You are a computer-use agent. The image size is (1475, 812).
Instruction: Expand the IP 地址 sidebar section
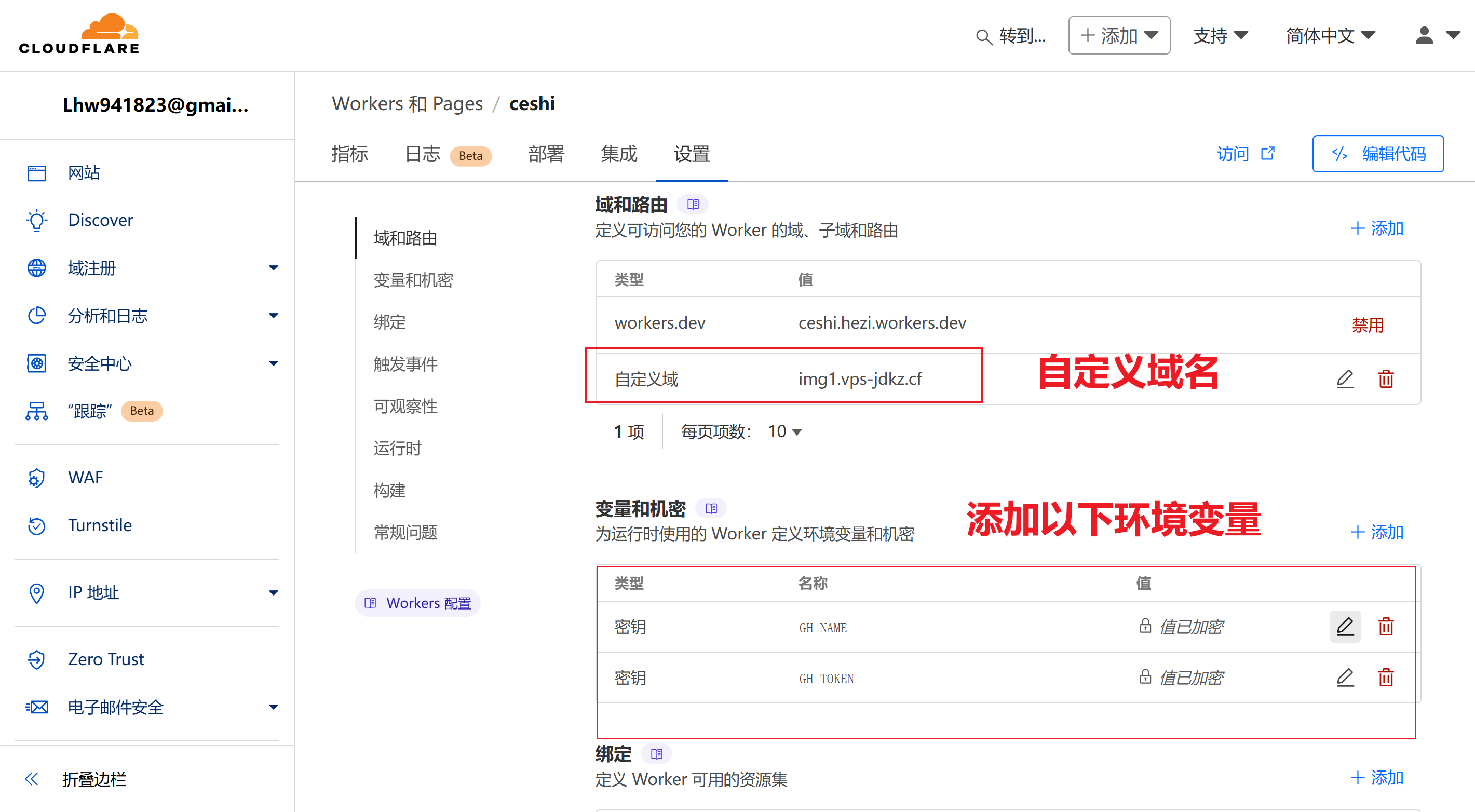274,593
